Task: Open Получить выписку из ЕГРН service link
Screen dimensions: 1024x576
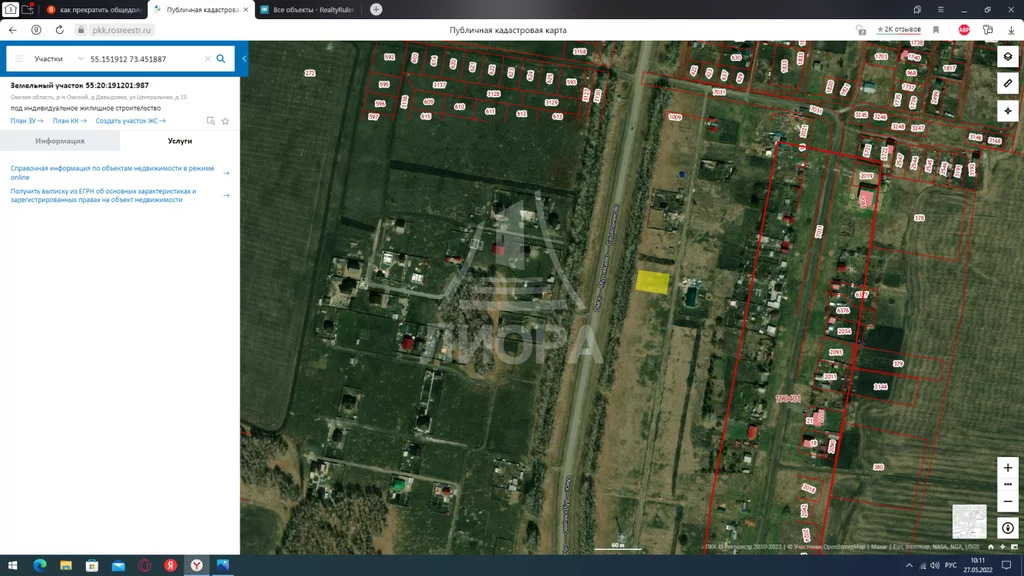Action: pyautogui.click(x=103, y=195)
